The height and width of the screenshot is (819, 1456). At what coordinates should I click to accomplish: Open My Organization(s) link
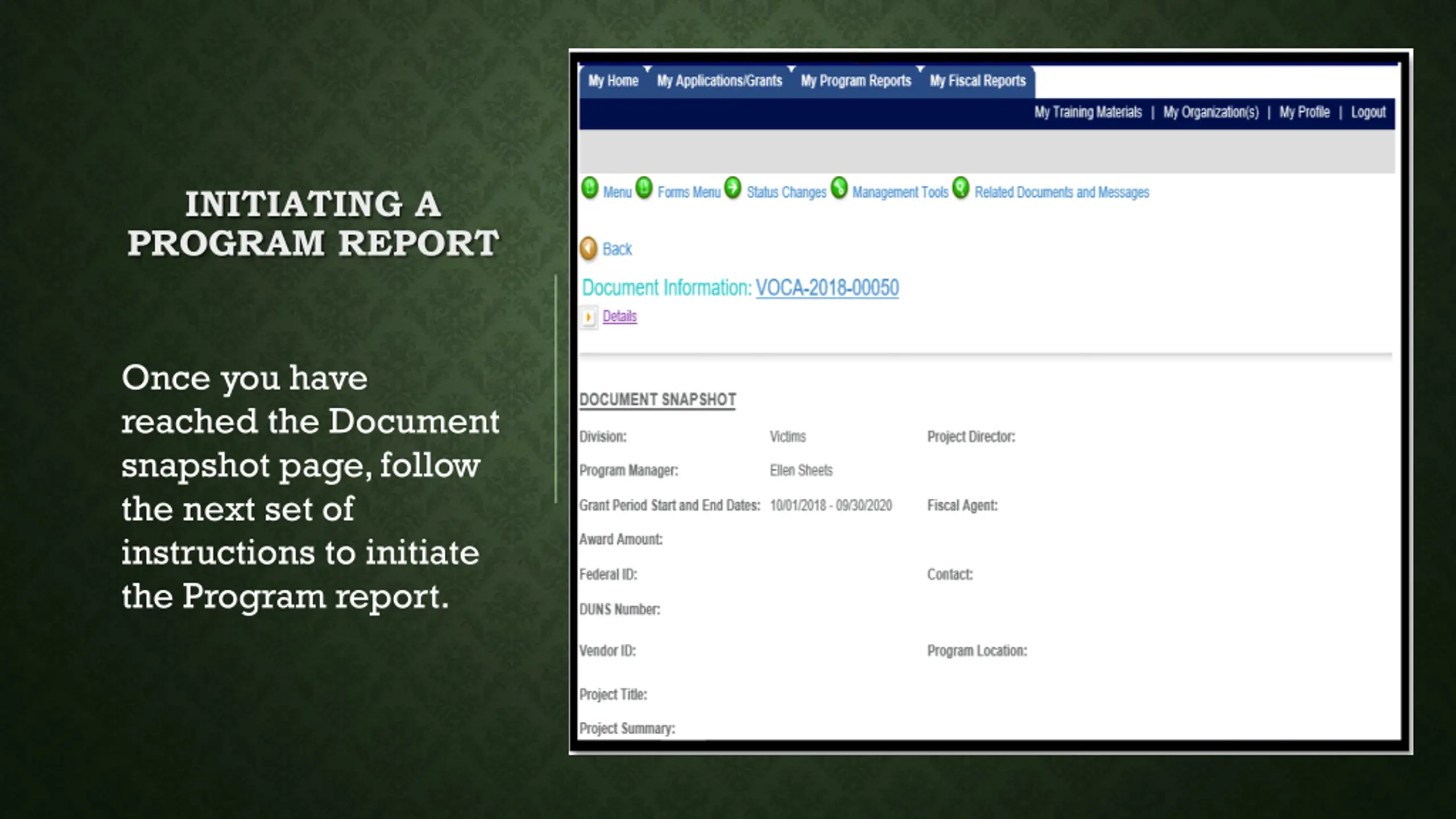click(1211, 112)
